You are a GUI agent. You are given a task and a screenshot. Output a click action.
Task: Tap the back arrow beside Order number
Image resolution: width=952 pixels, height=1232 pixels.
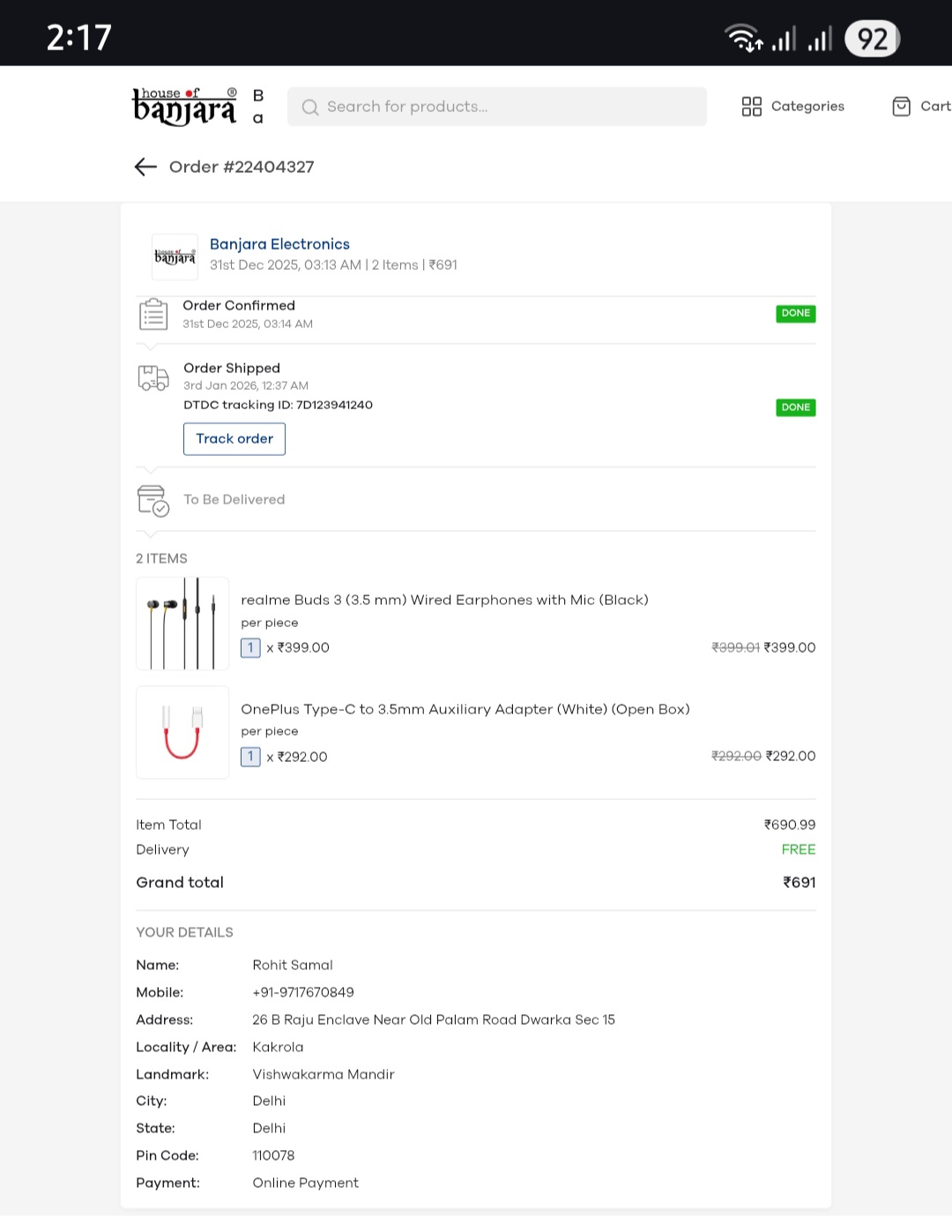145,167
